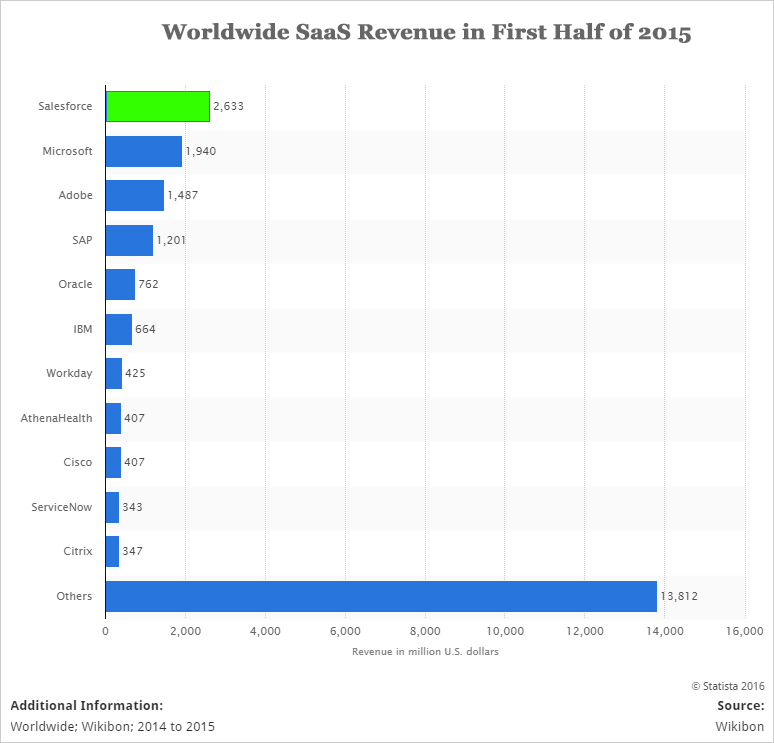Screen dimensions: 774x743
Task: Click the Adobe bar in chart
Action: [x=135, y=196]
